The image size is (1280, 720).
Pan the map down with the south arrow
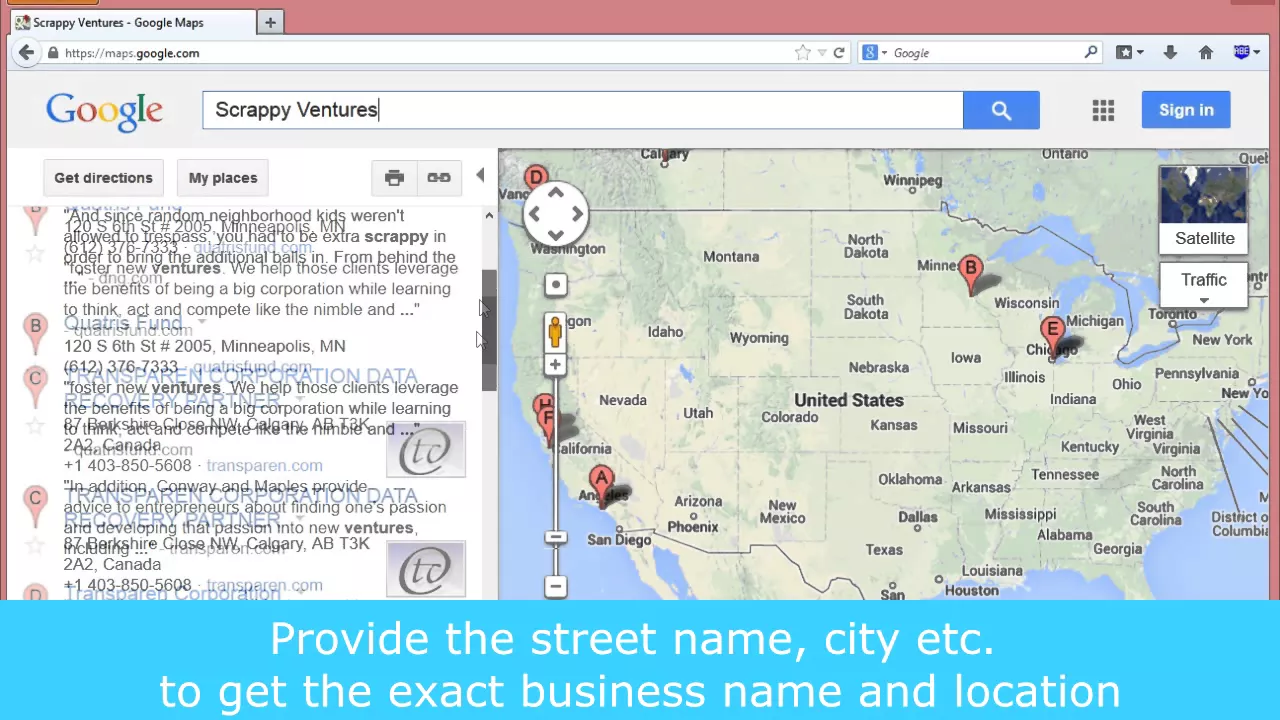click(x=556, y=235)
